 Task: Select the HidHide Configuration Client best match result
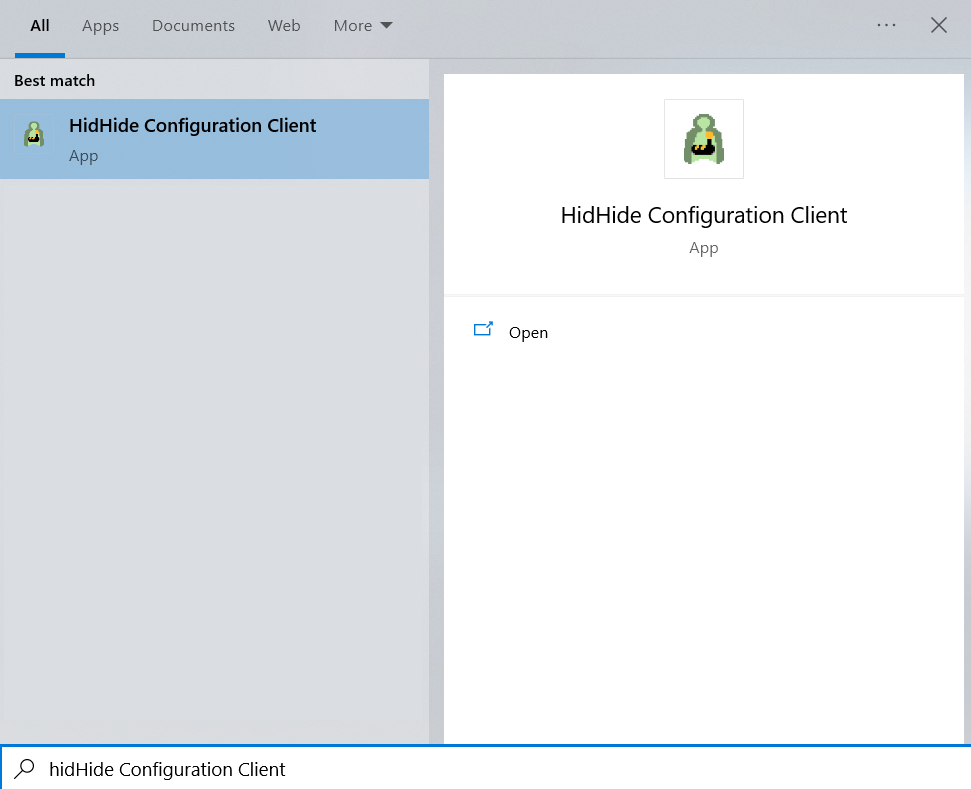[214, 139]
